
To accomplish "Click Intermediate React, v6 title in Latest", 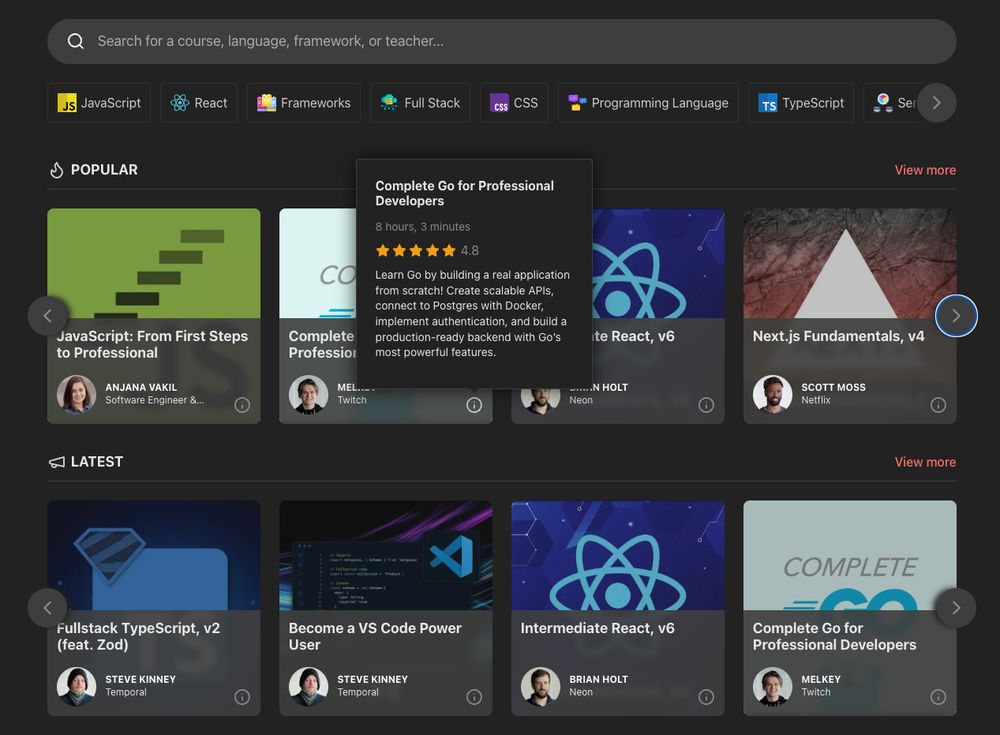I will coord(598,628).
